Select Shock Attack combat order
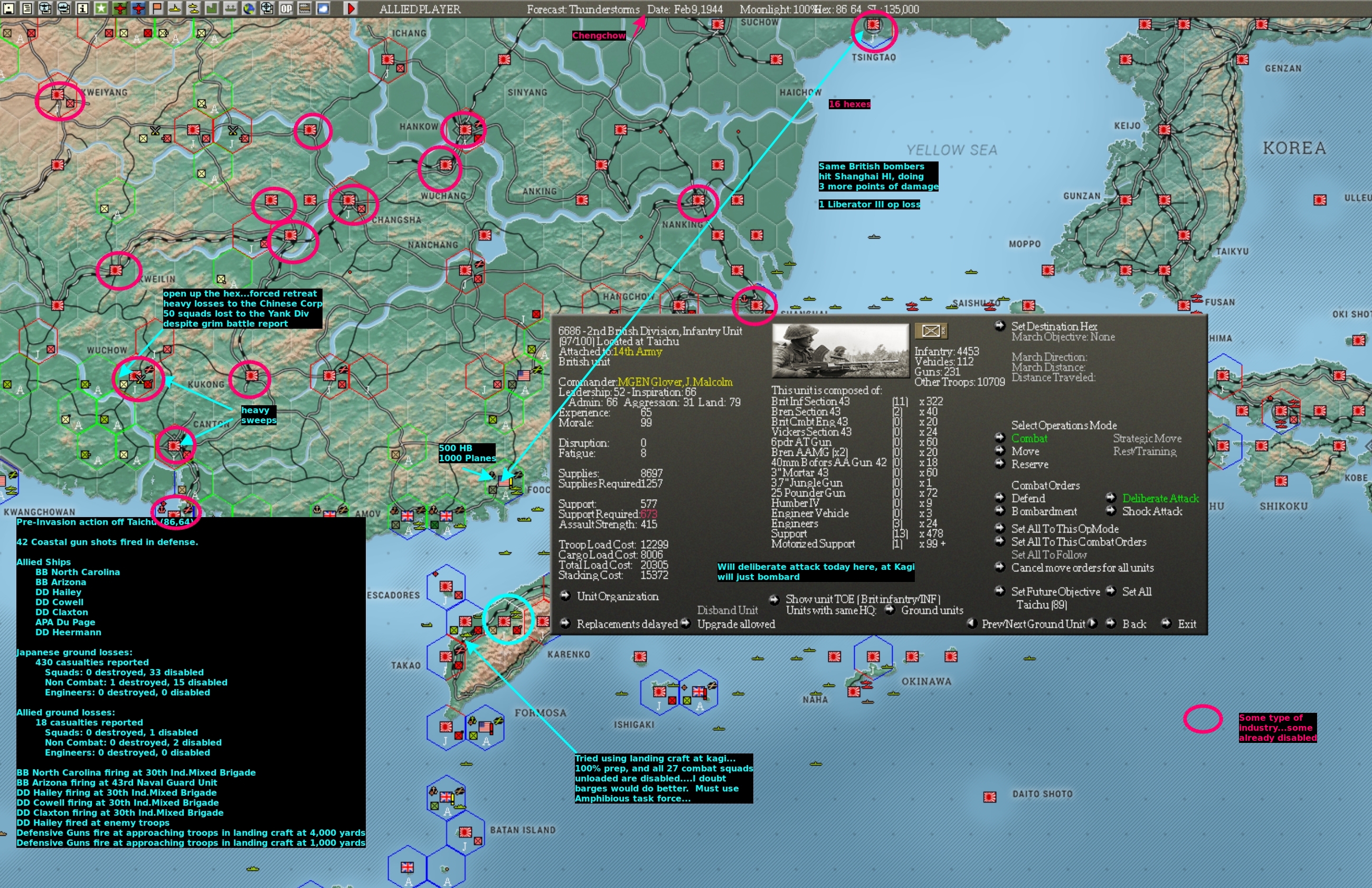 pyautogui.click(x=1152, y=512)
